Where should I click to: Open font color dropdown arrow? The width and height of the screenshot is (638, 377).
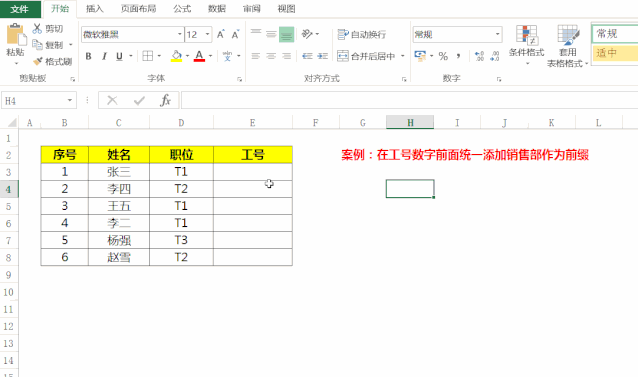(x=210, y=56)
